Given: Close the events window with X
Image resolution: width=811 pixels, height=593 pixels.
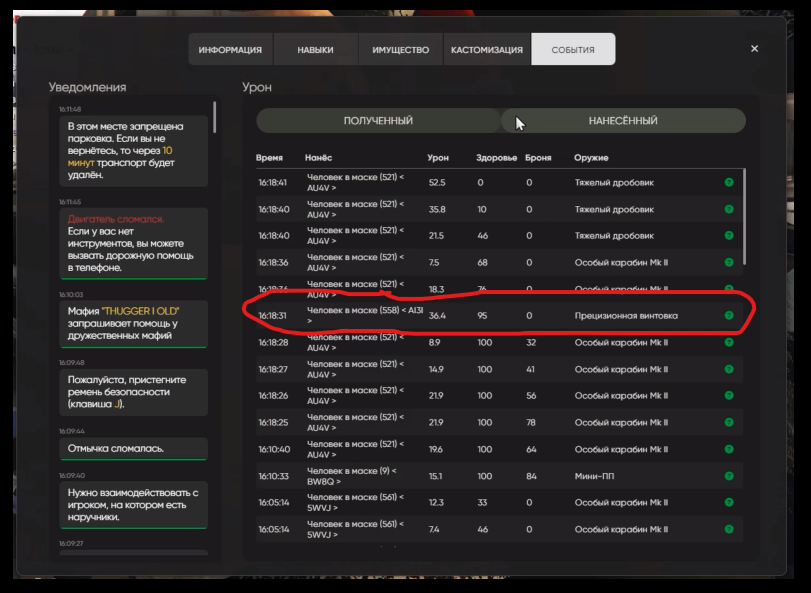Looking at the screenshot, I should coord(754,49).
